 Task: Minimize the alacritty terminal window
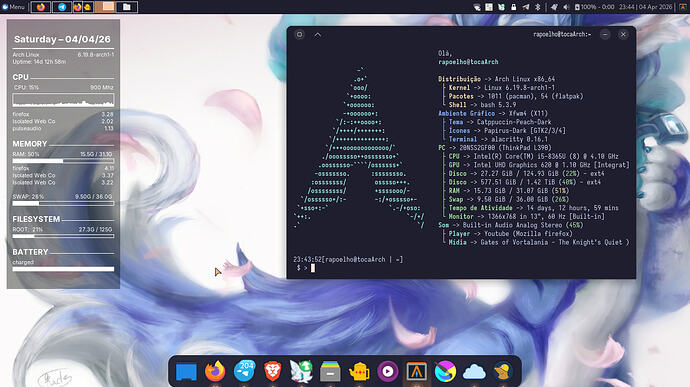click(605, 34)
